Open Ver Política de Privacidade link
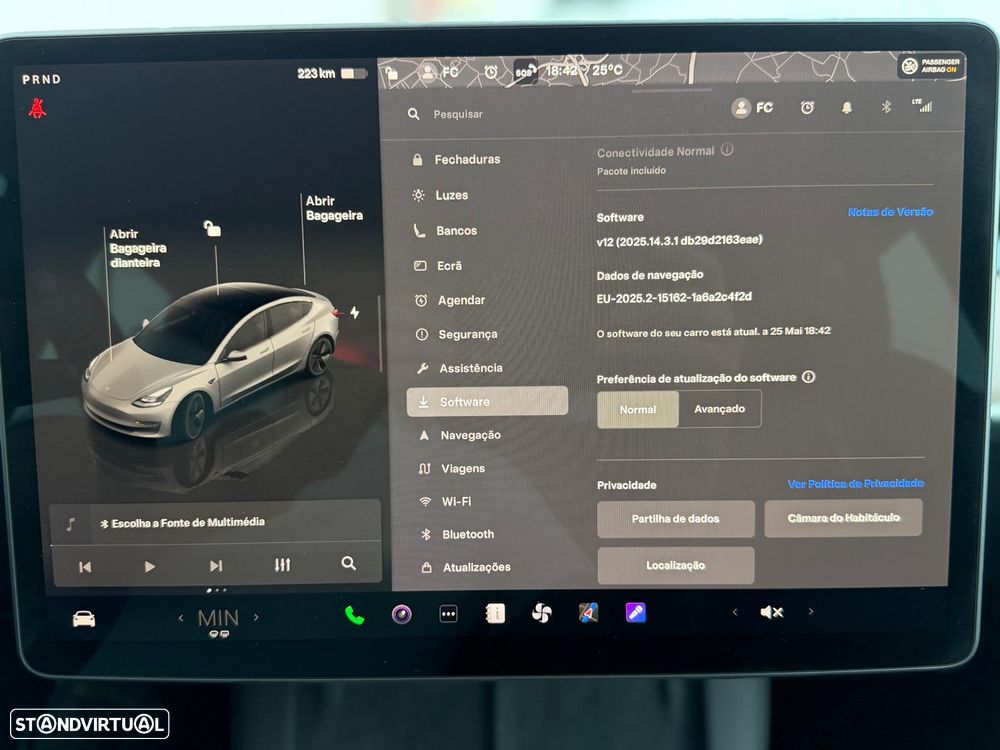The image size is (1000, 750). 855,483
